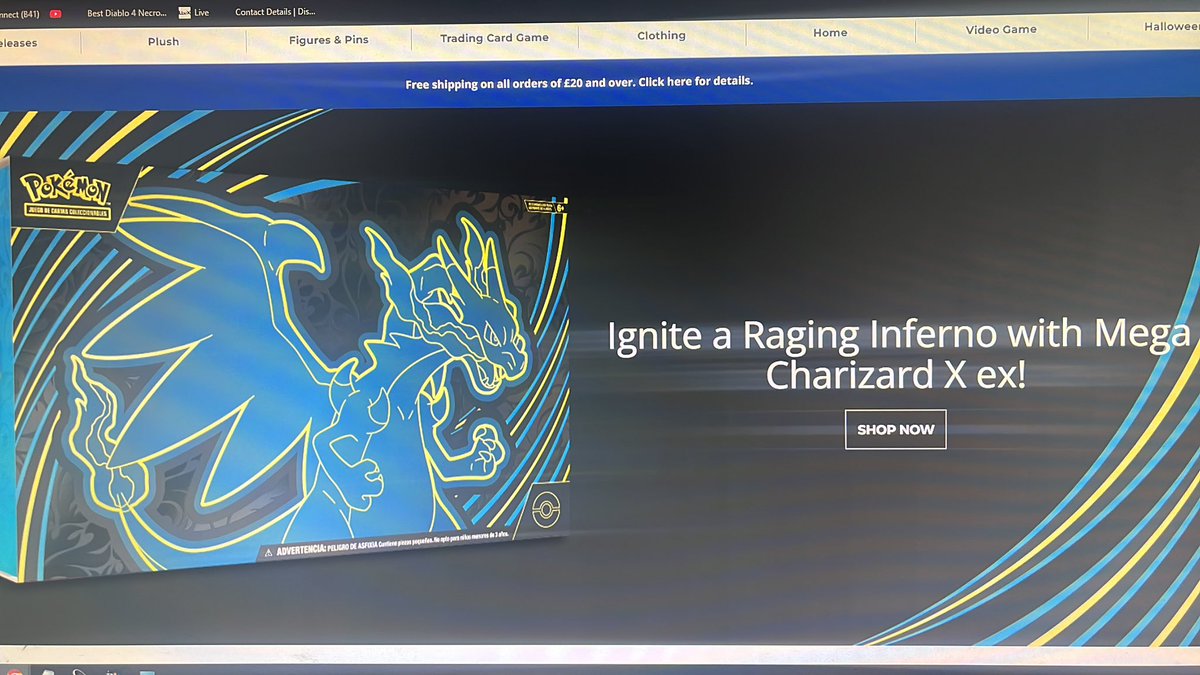The width and height of the screenshot is (1200, 675).
Task: Open the Video Game menu
Action: [1001, 29]
